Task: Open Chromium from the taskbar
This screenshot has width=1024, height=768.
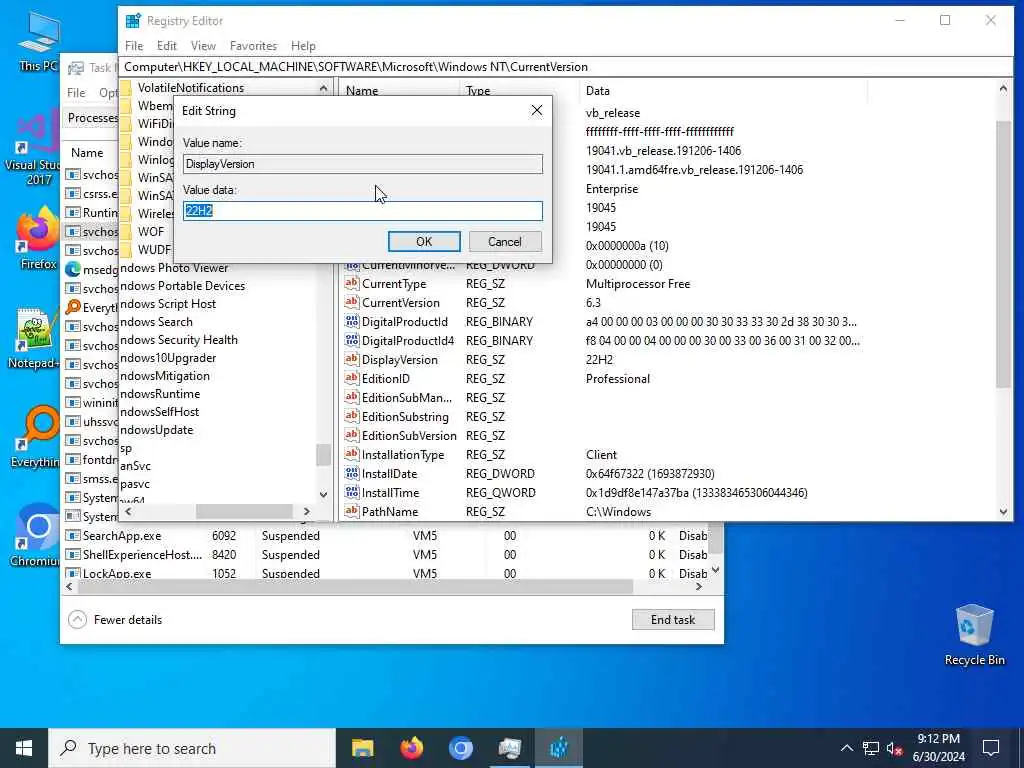Action: click(460, 748)
